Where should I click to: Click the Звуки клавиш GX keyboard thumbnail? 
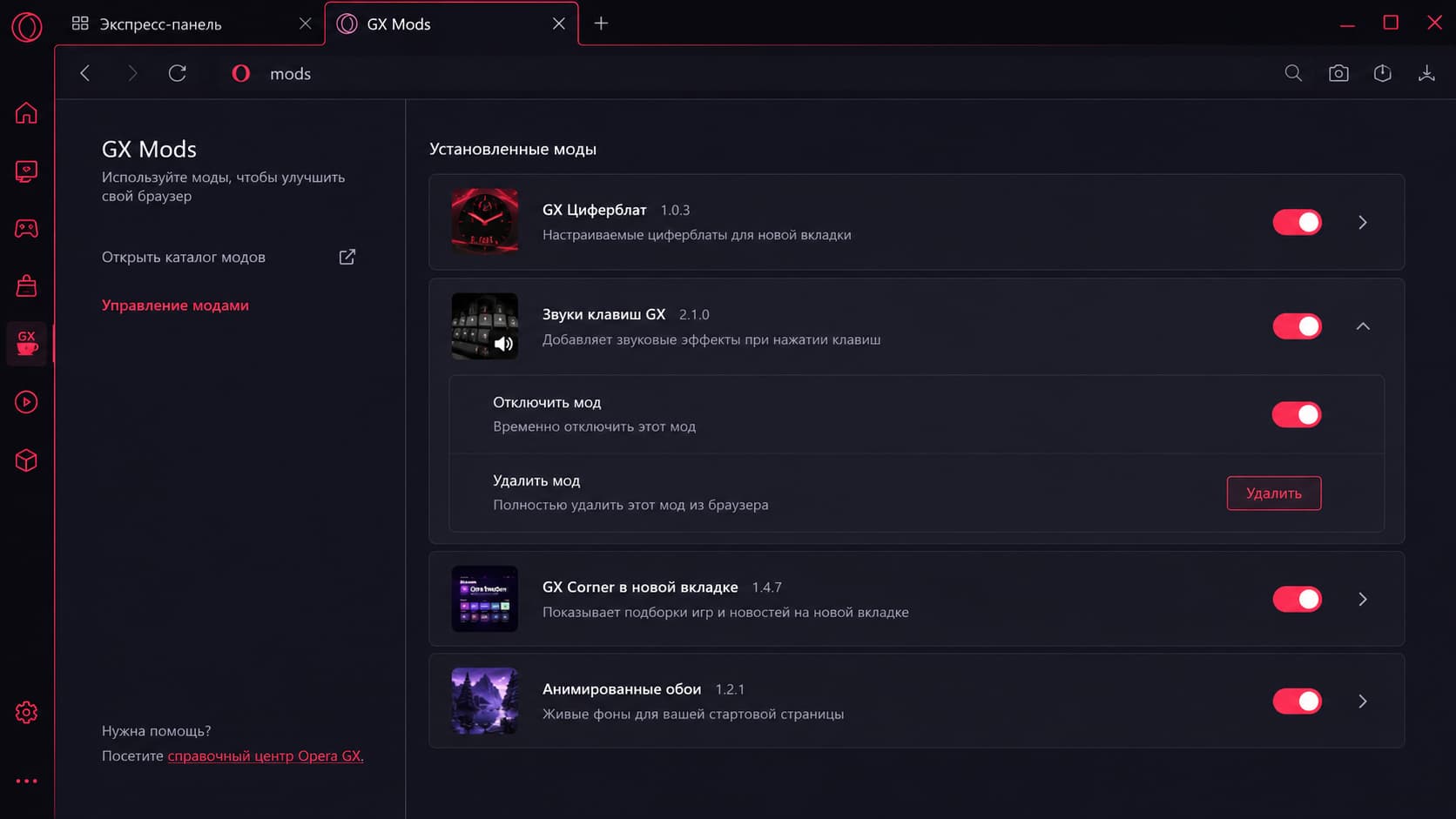coord(485,326)
